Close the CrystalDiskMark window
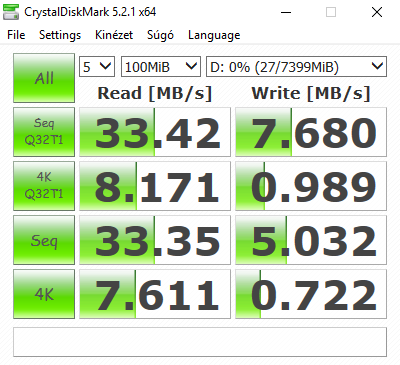 pyautogui.click(x=377, y=12)
